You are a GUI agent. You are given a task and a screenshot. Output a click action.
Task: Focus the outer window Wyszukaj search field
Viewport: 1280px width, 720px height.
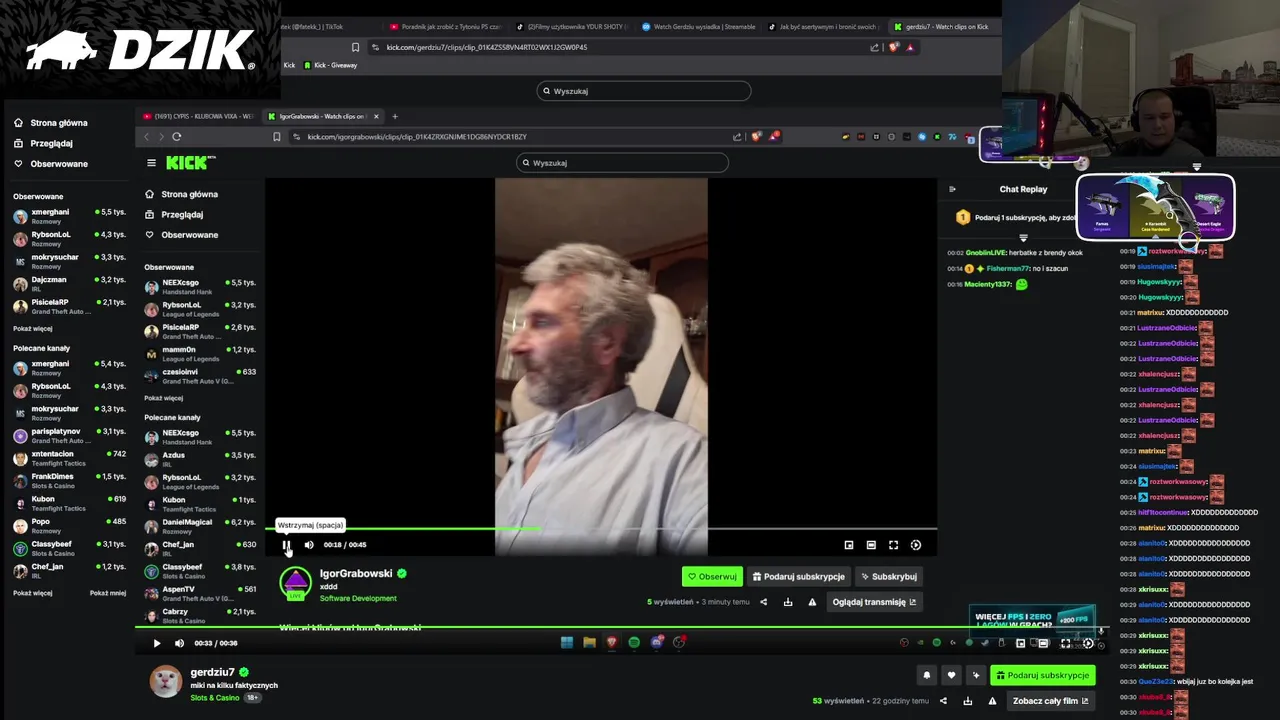(x=643, y=91)
